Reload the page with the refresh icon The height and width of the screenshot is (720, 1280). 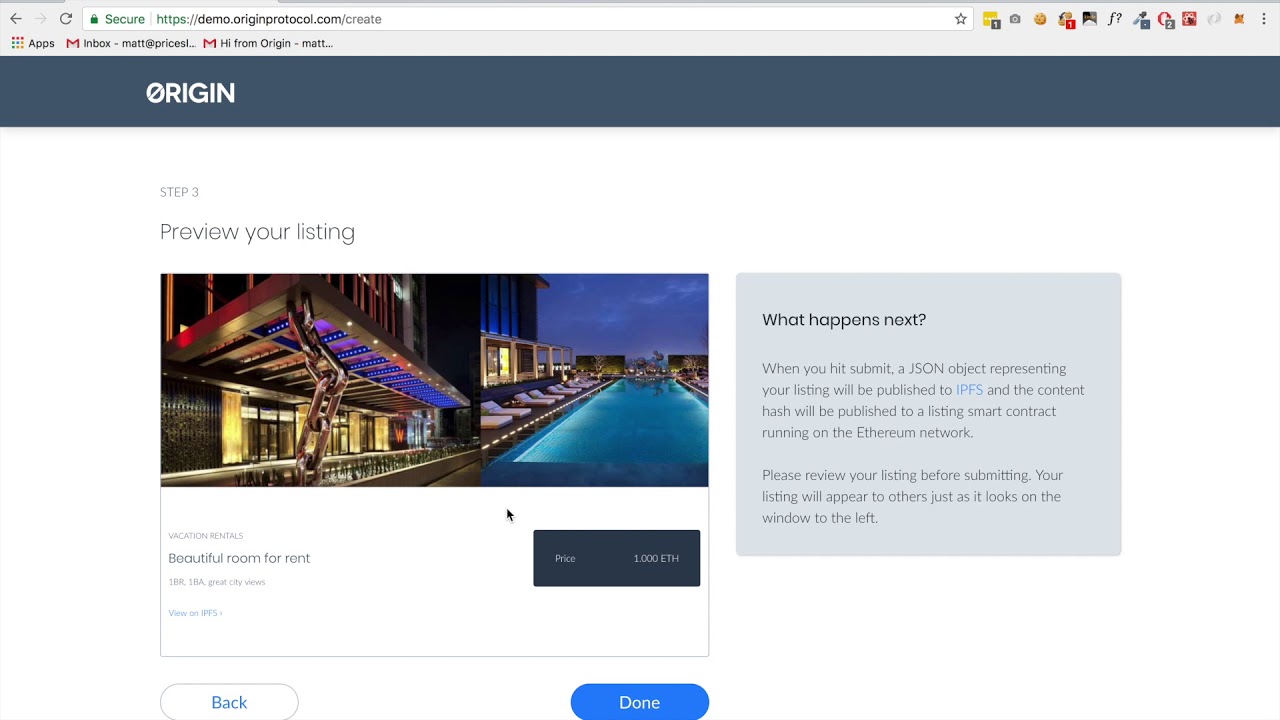tap(66, 19)
